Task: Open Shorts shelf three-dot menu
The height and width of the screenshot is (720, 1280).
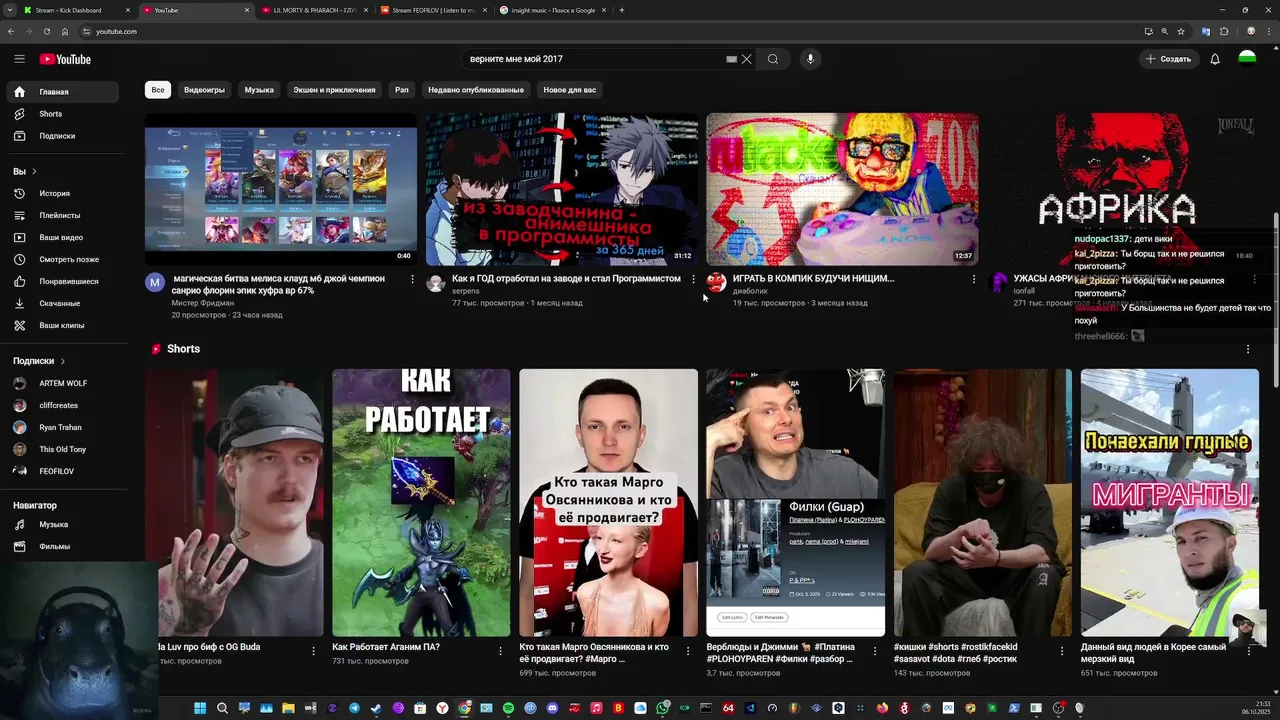Action: pyautogui.click(x=1247, y=349)
